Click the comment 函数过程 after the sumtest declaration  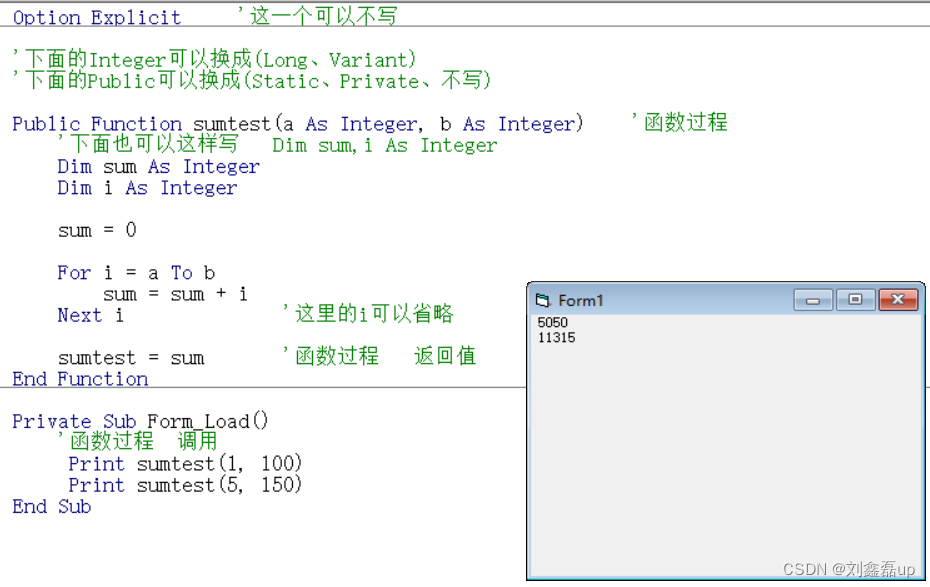[680, 122]
